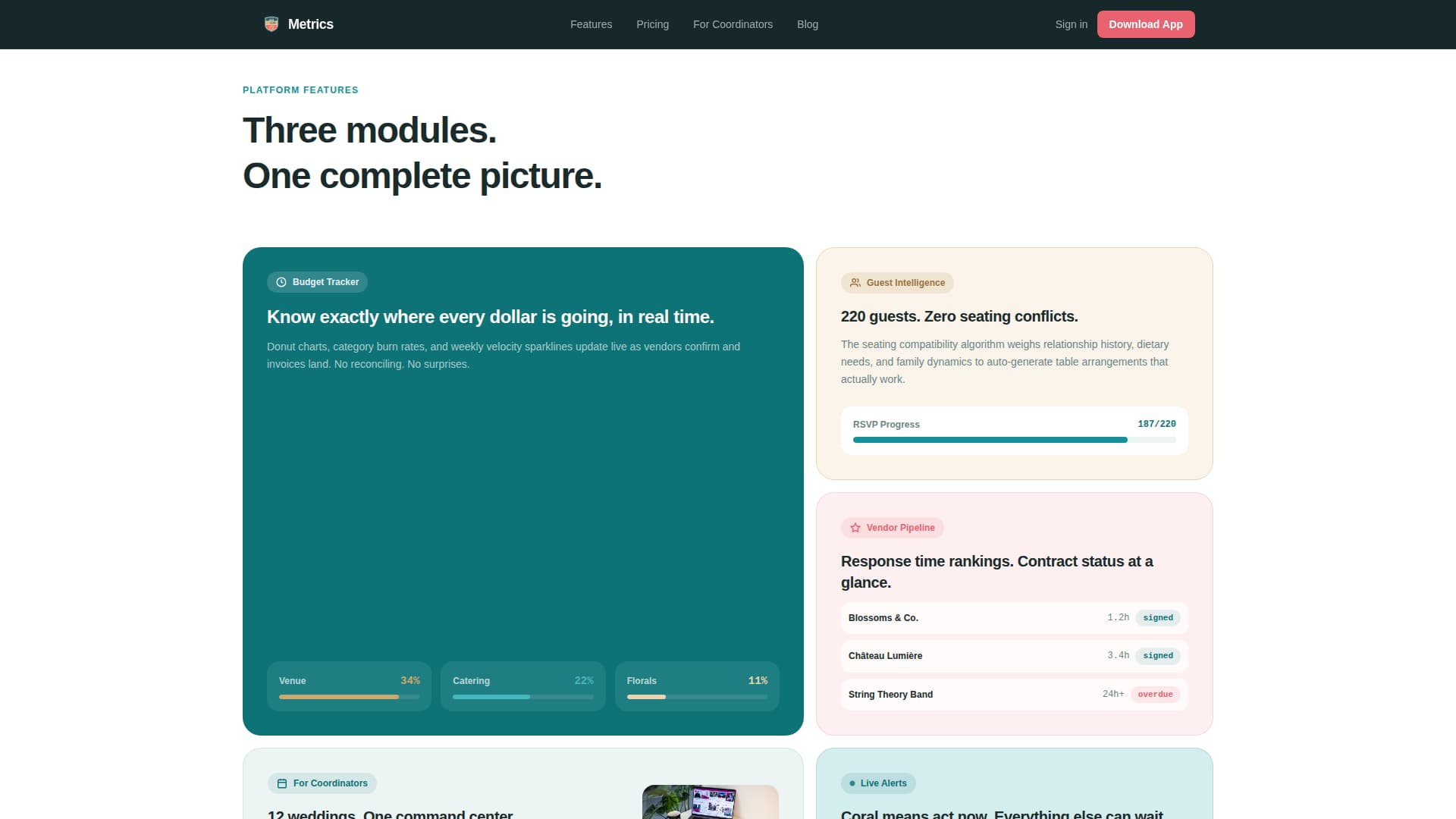The image size is (1456, 819).
Task: Click the 3.4h response time value
Action: click(x=1118, y=656)
